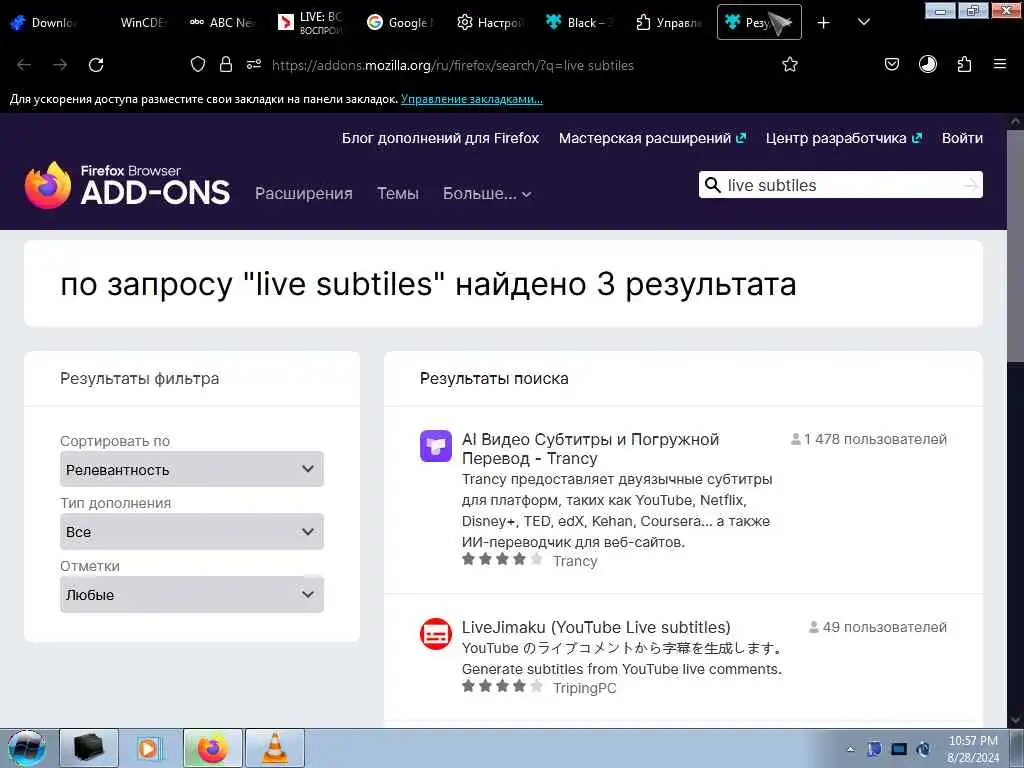Click the site security padlock icon
1024x768 pixels.
pyautogui.click(x=226, y=64)
